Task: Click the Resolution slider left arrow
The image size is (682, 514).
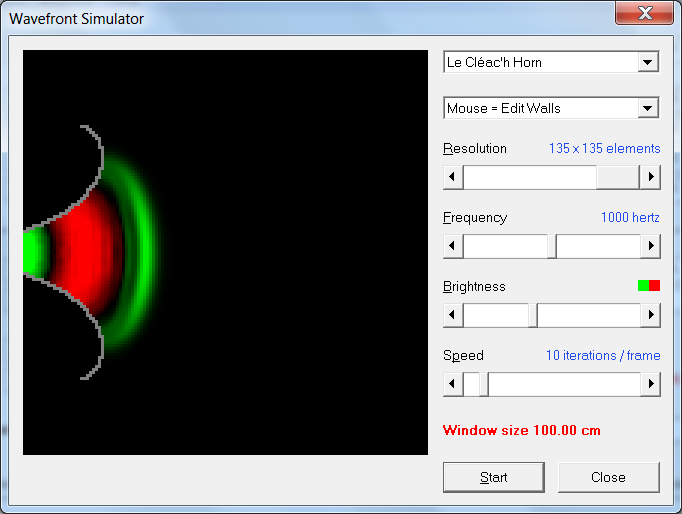Action: pos(453,177)
